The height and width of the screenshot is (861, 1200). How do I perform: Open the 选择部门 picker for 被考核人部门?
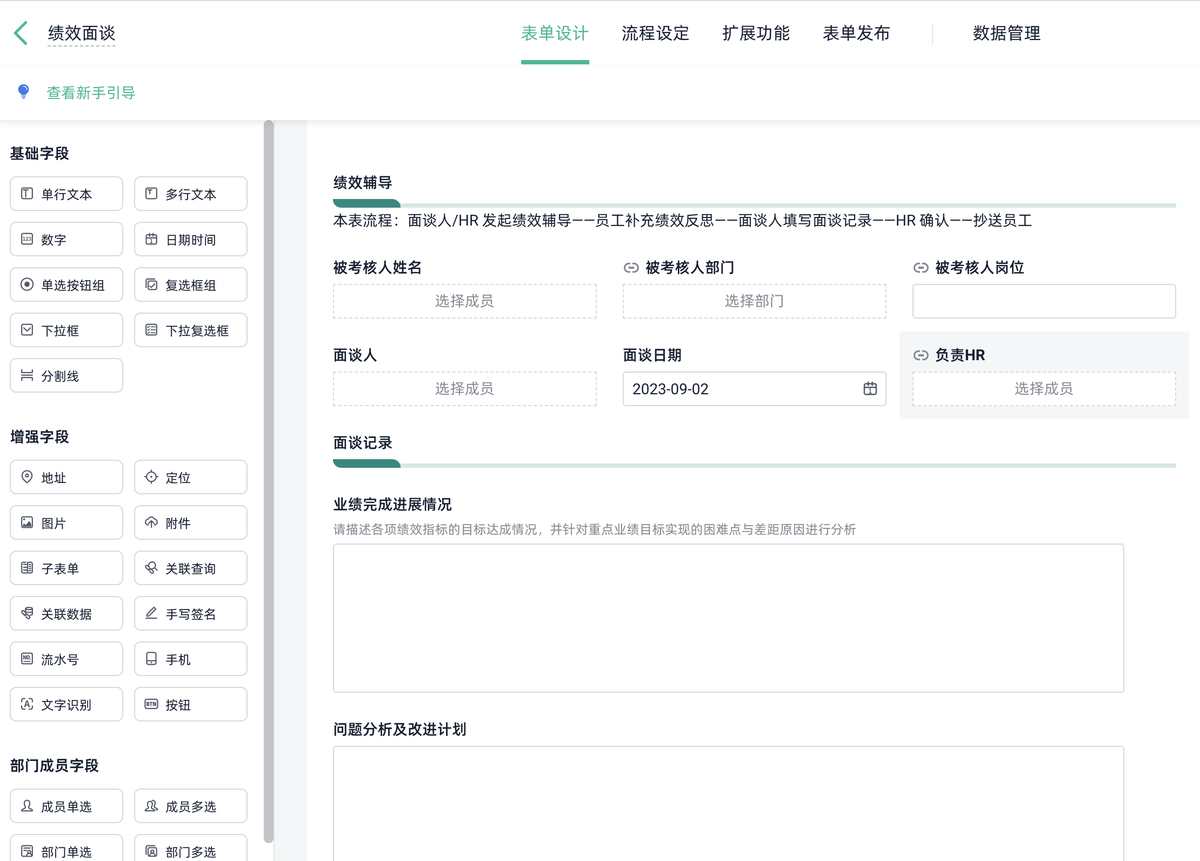pyautogui.click(x=754, y=301)
